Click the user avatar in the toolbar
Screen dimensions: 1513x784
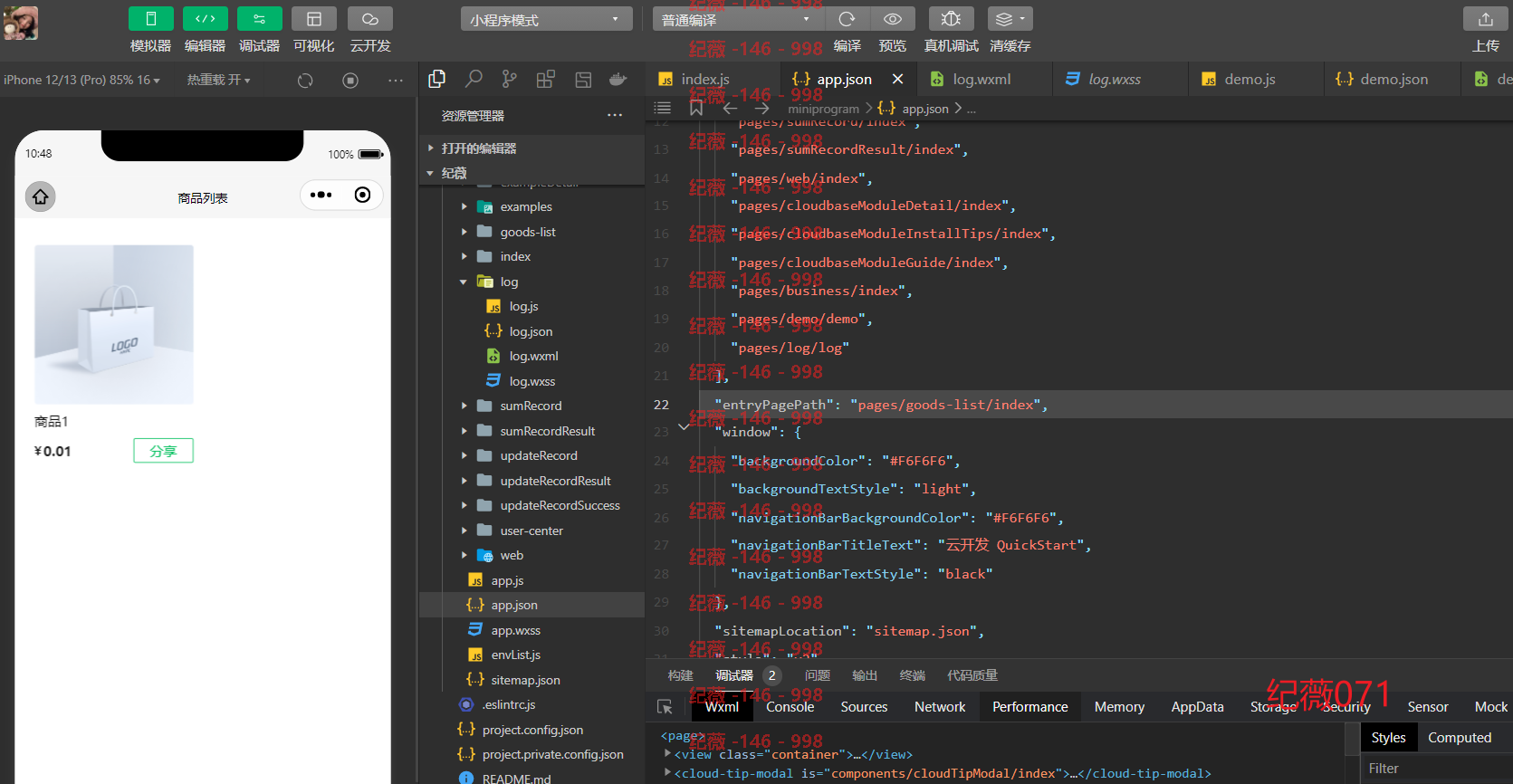[20, 23]
